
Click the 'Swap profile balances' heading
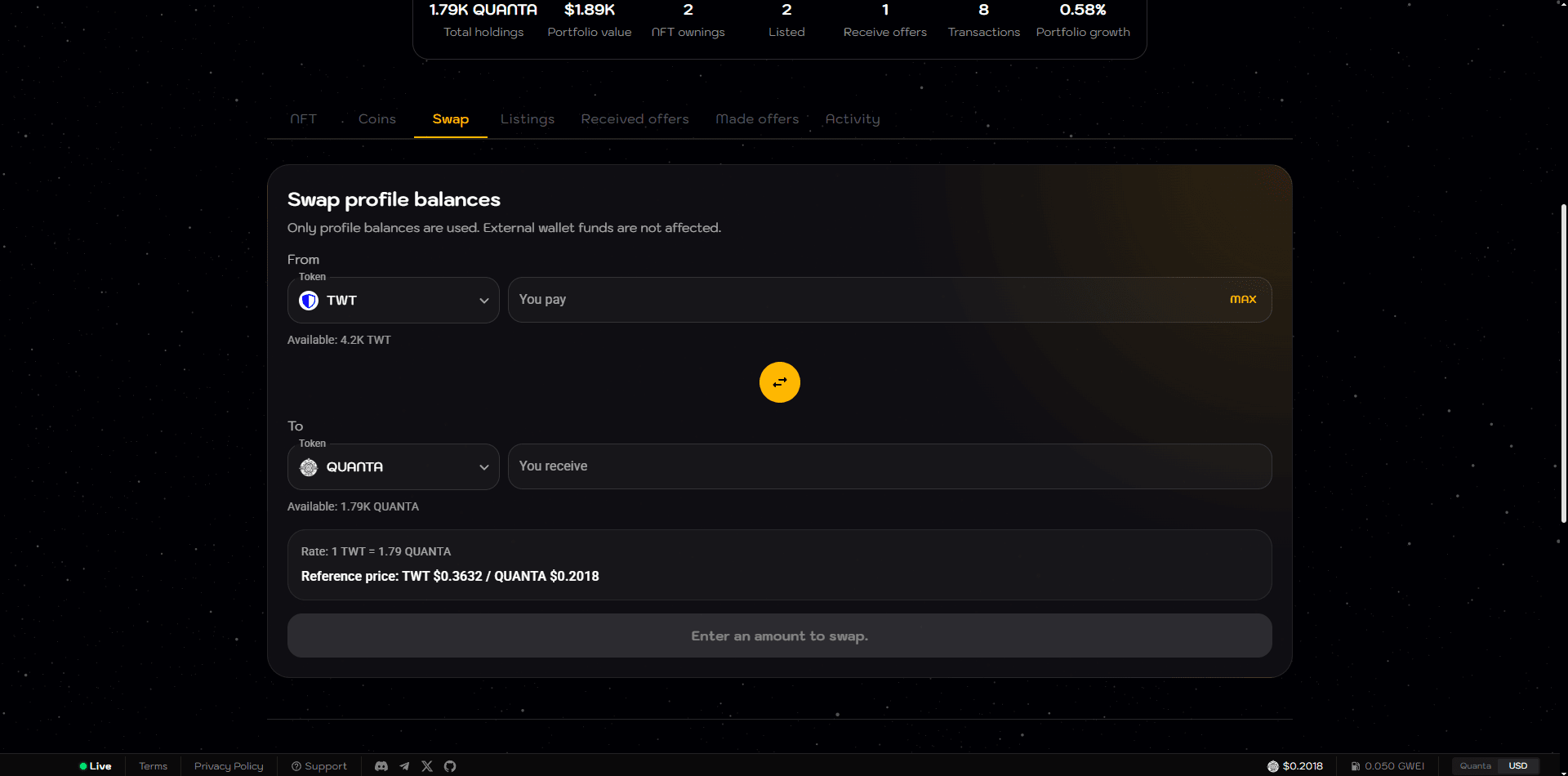coord(394,199)
